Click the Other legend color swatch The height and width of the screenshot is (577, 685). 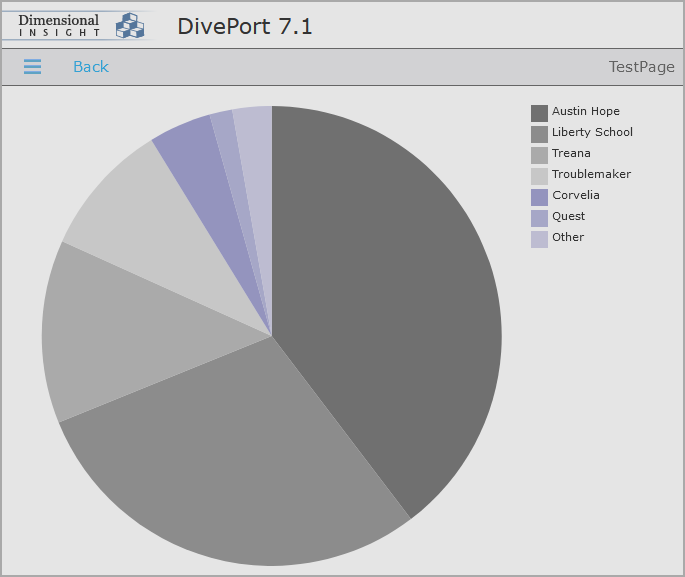[x=539, y=238]
